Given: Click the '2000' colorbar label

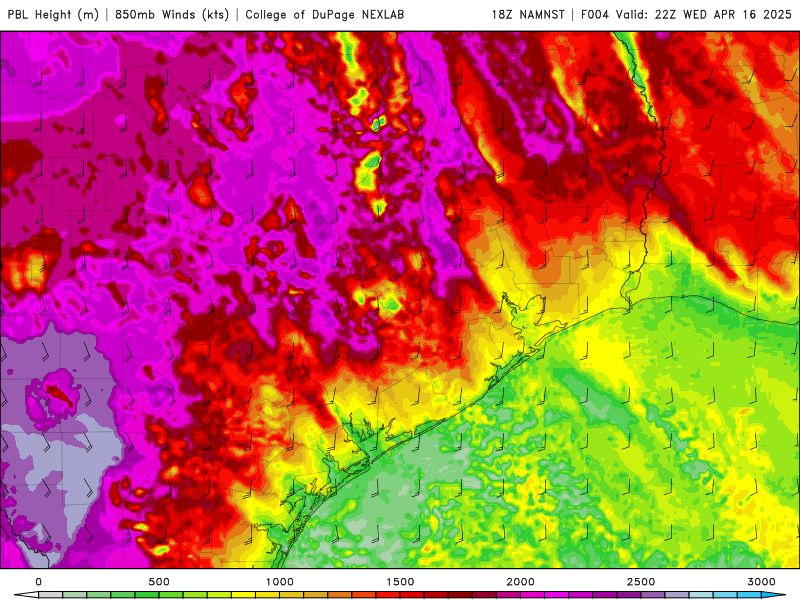Looking at the screenshot, I should [x=520, y=582].
